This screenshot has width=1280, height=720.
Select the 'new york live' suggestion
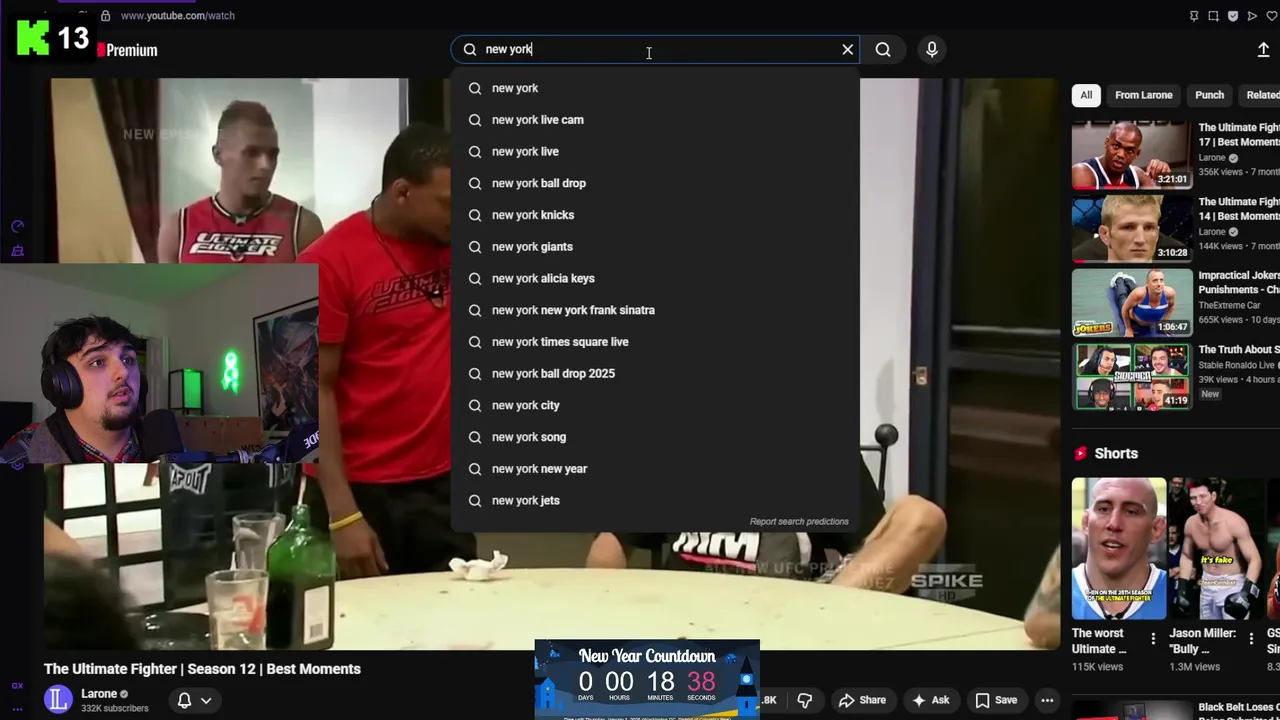pyautogui.click(x=655, y=151)
